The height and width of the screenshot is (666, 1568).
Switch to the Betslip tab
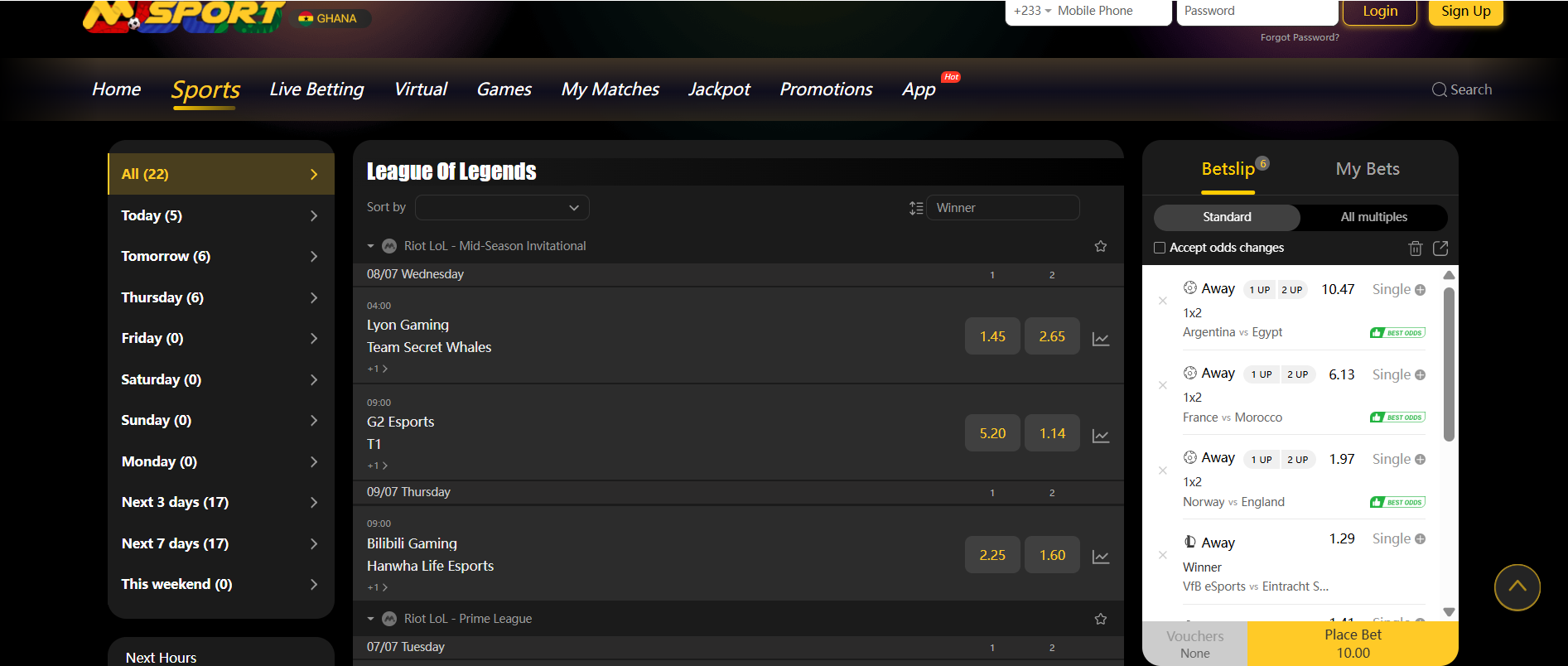coord(1228,169)
